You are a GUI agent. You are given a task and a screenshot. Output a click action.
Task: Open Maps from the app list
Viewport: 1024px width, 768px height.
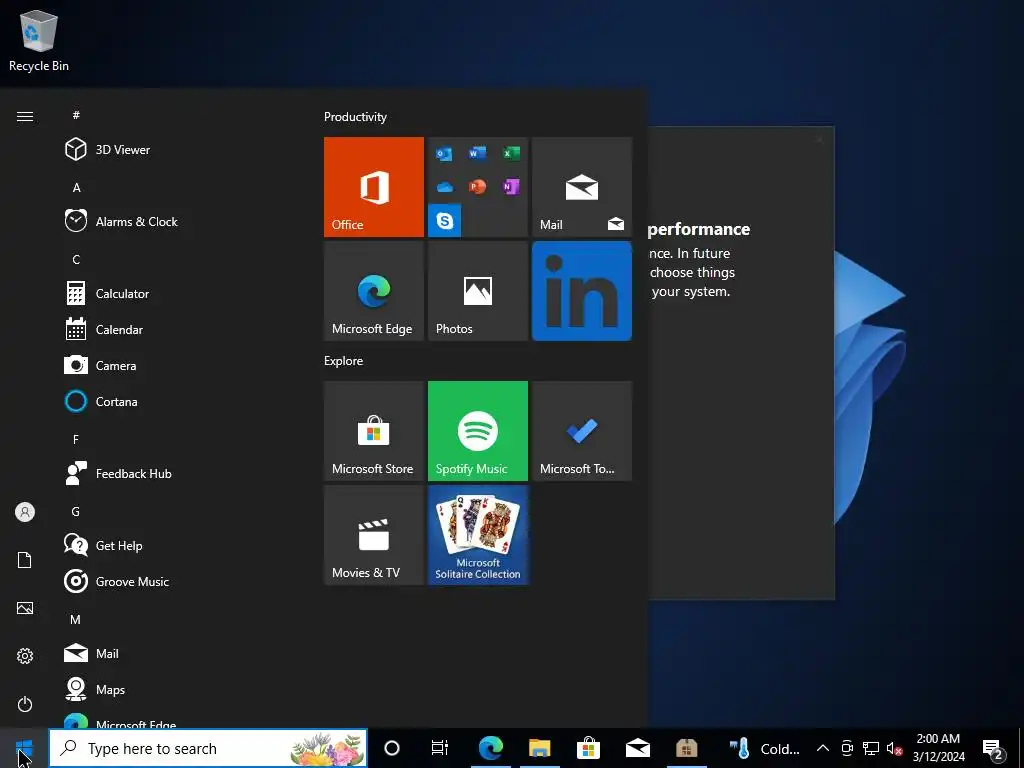click(x=176, y=689)
